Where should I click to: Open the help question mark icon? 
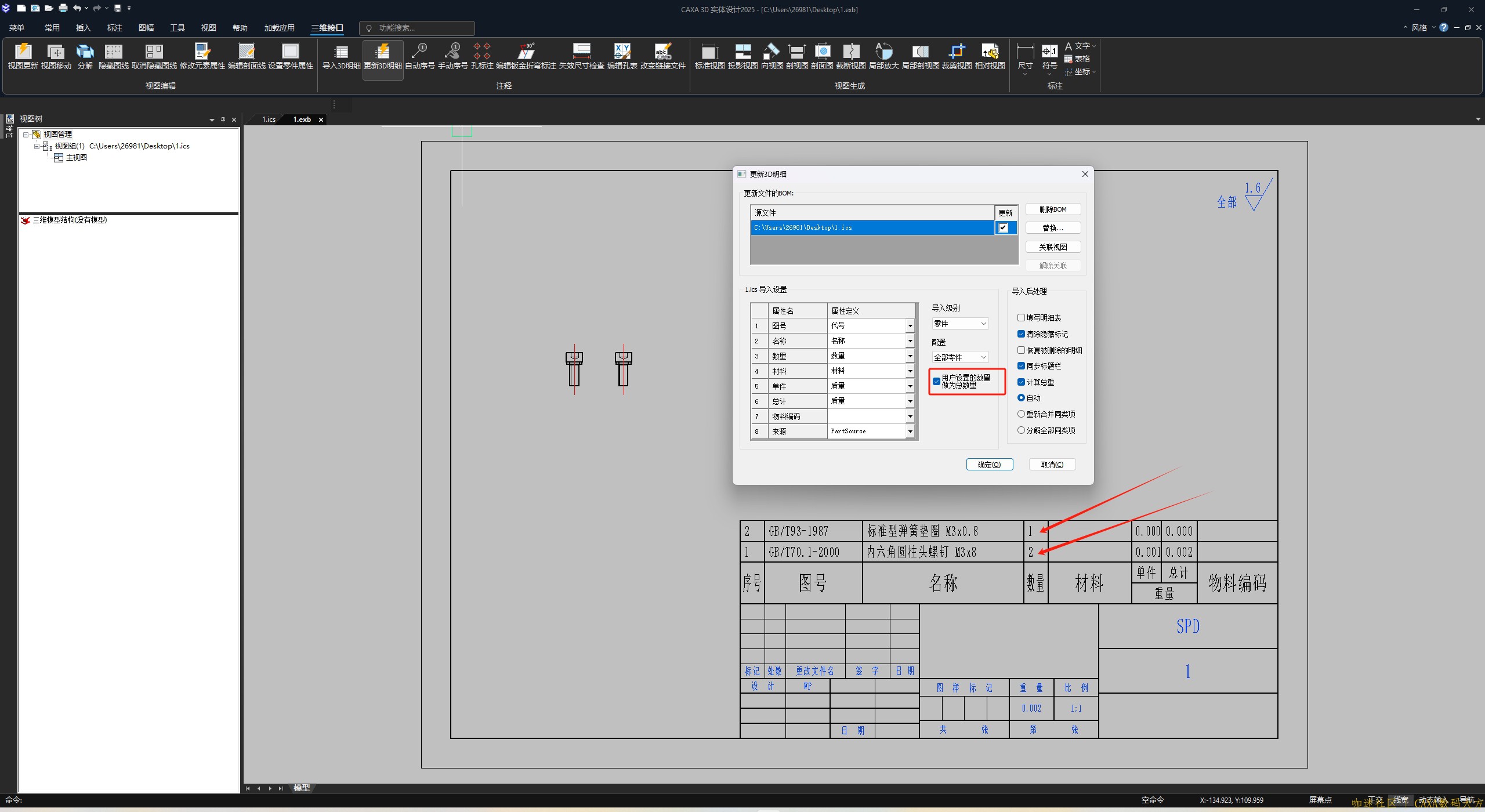click(1444, 27)
